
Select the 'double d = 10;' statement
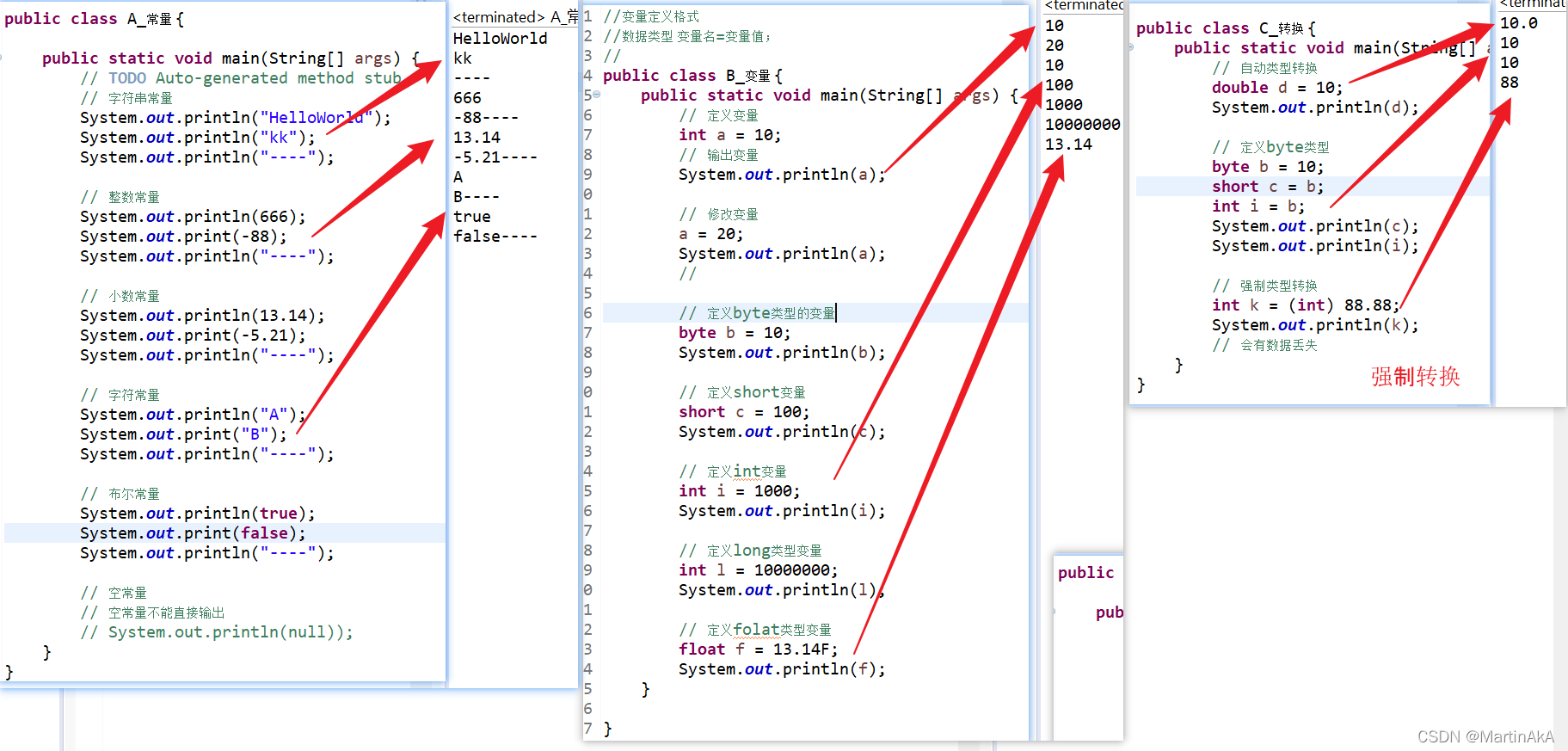[1277, 88]
